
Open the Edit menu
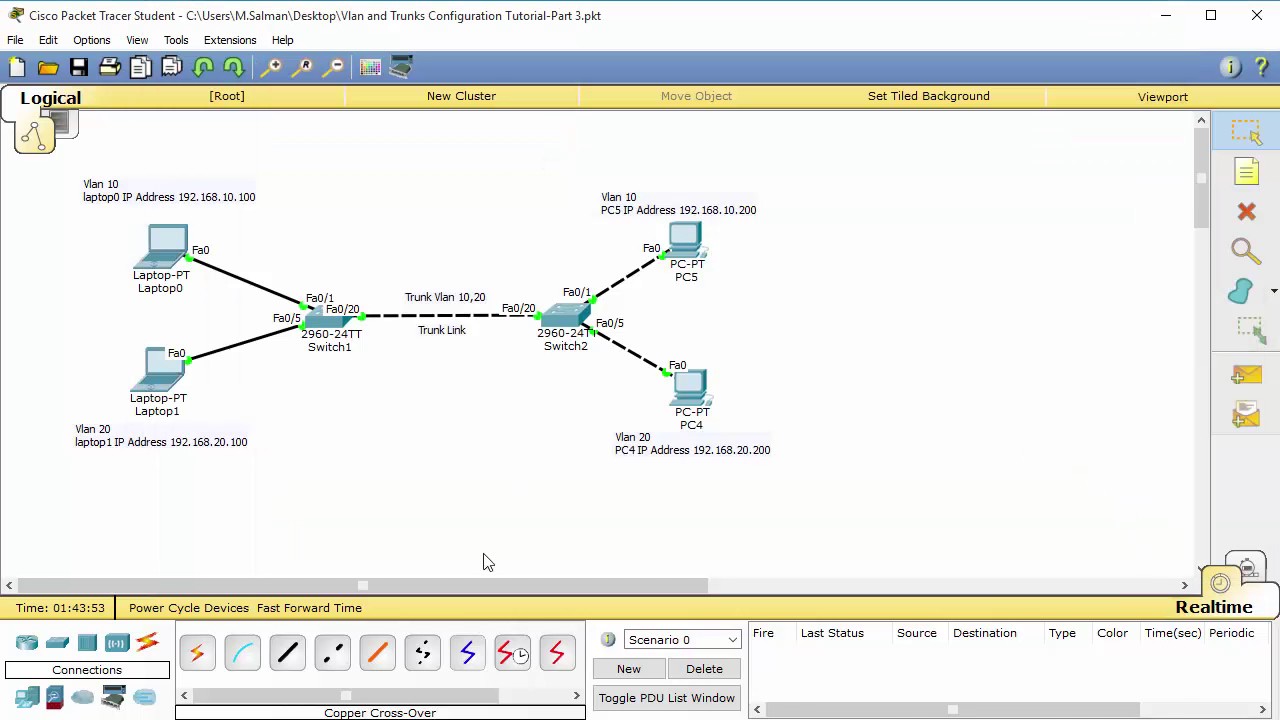48,40
